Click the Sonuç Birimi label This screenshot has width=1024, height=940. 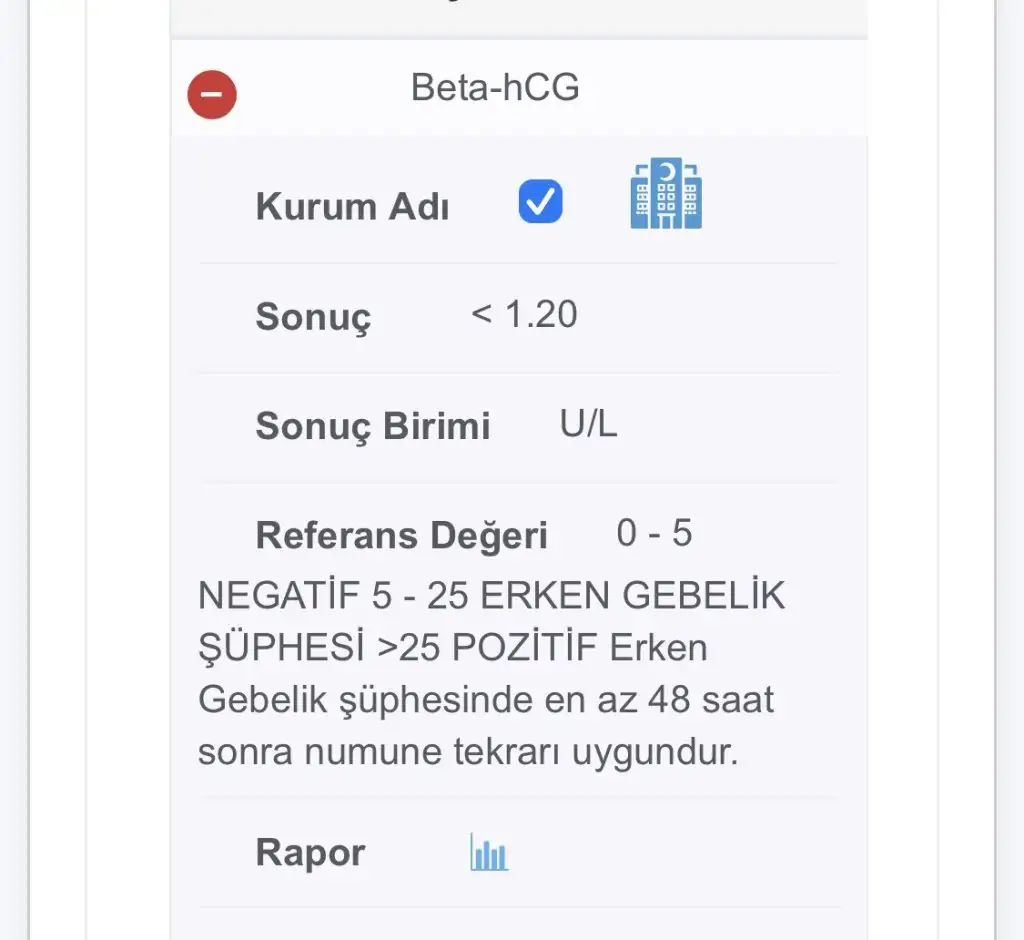373,426
